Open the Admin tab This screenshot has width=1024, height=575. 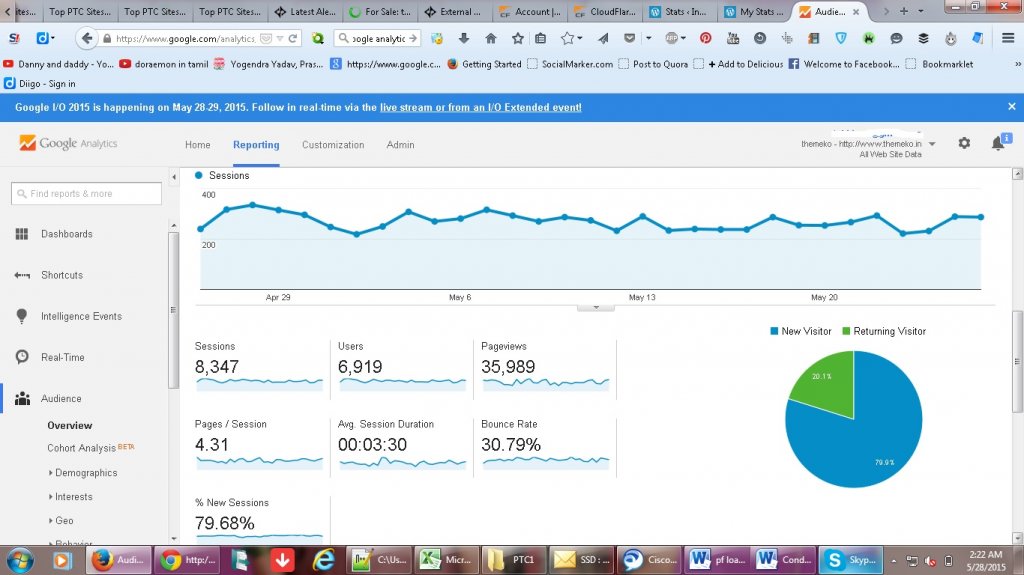[x=400, y=144]
